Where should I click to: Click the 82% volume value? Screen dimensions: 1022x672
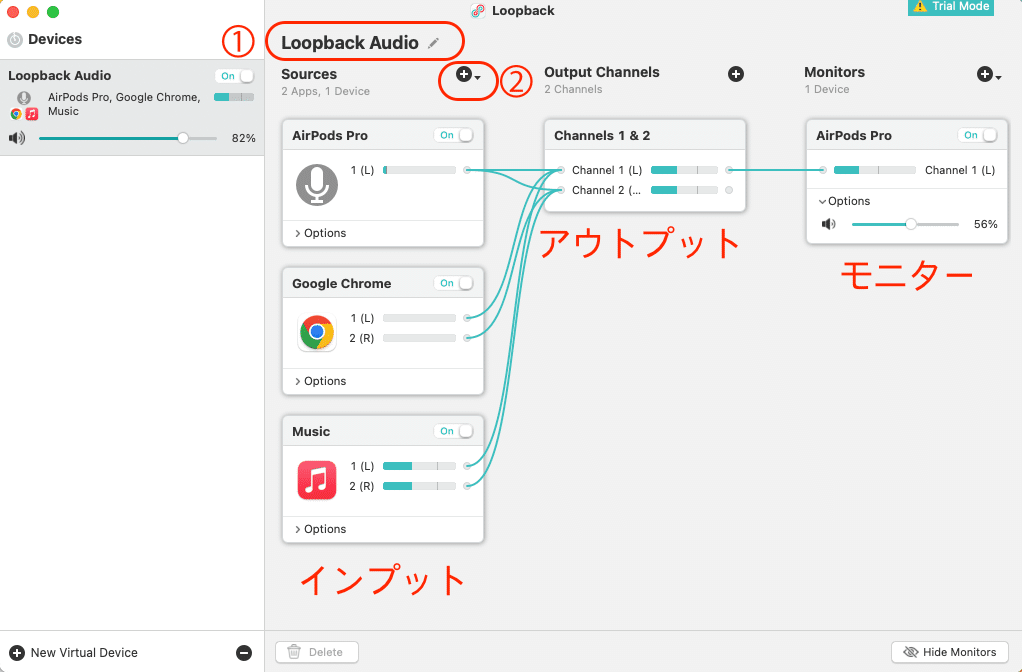244,138
